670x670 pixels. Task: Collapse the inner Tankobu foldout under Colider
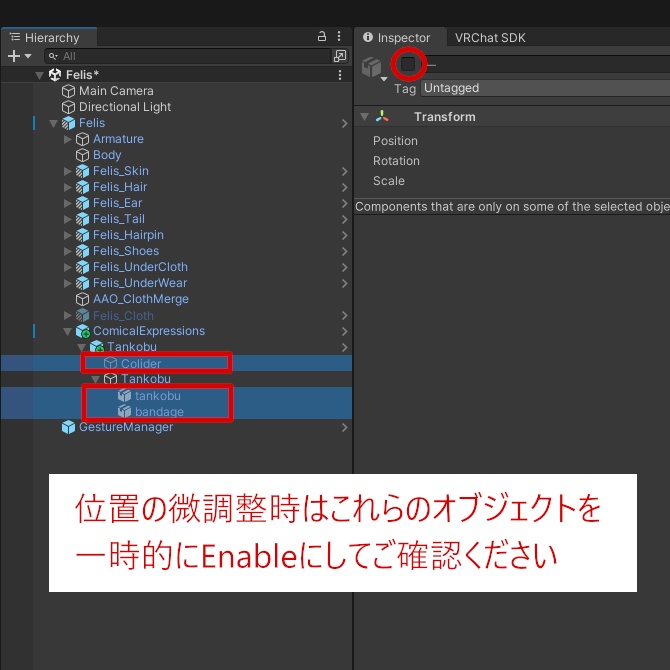[95, 379]
